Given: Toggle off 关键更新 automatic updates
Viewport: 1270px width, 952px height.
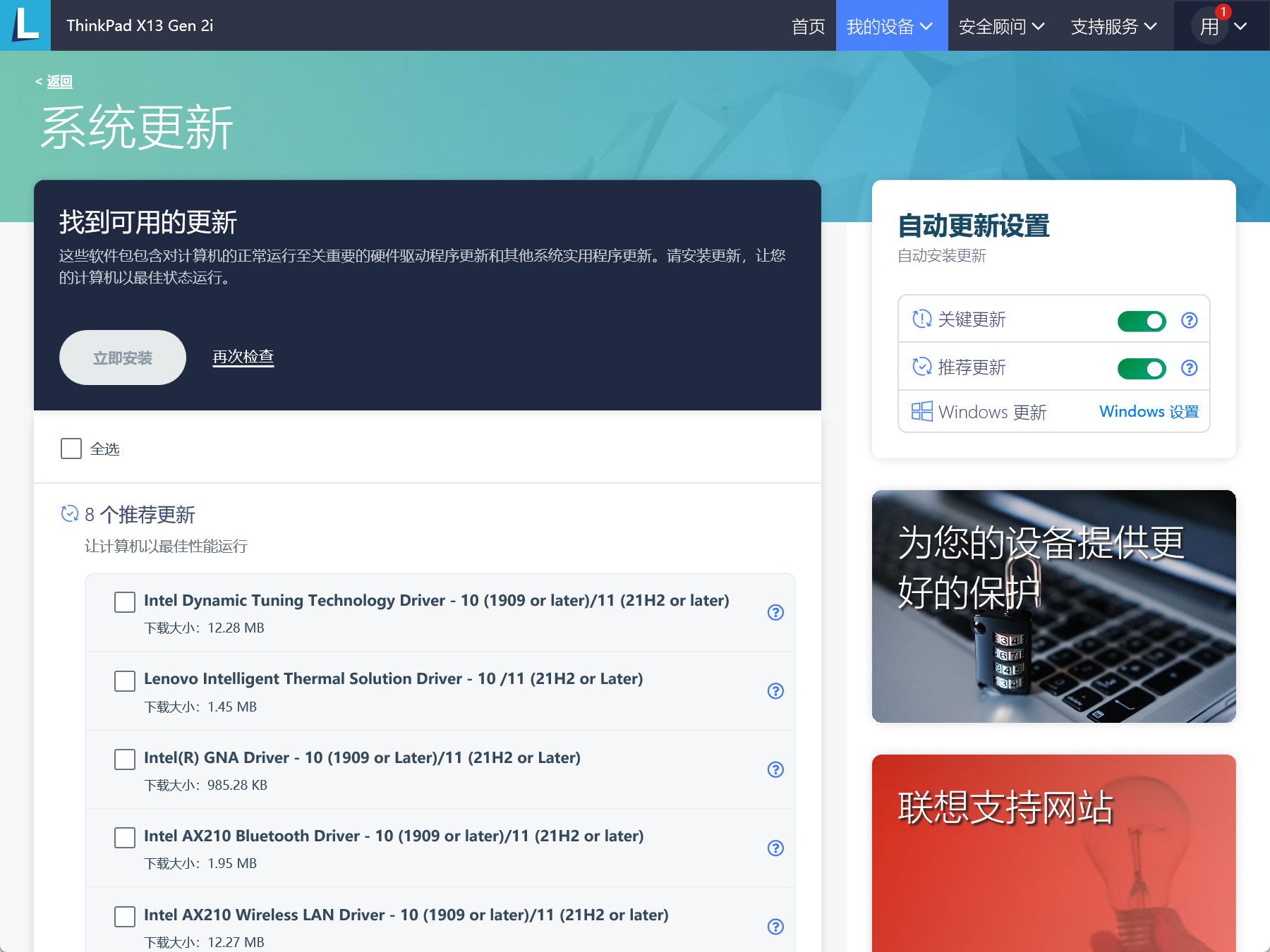Looking at the screenshot, I should pos(1142,321).
